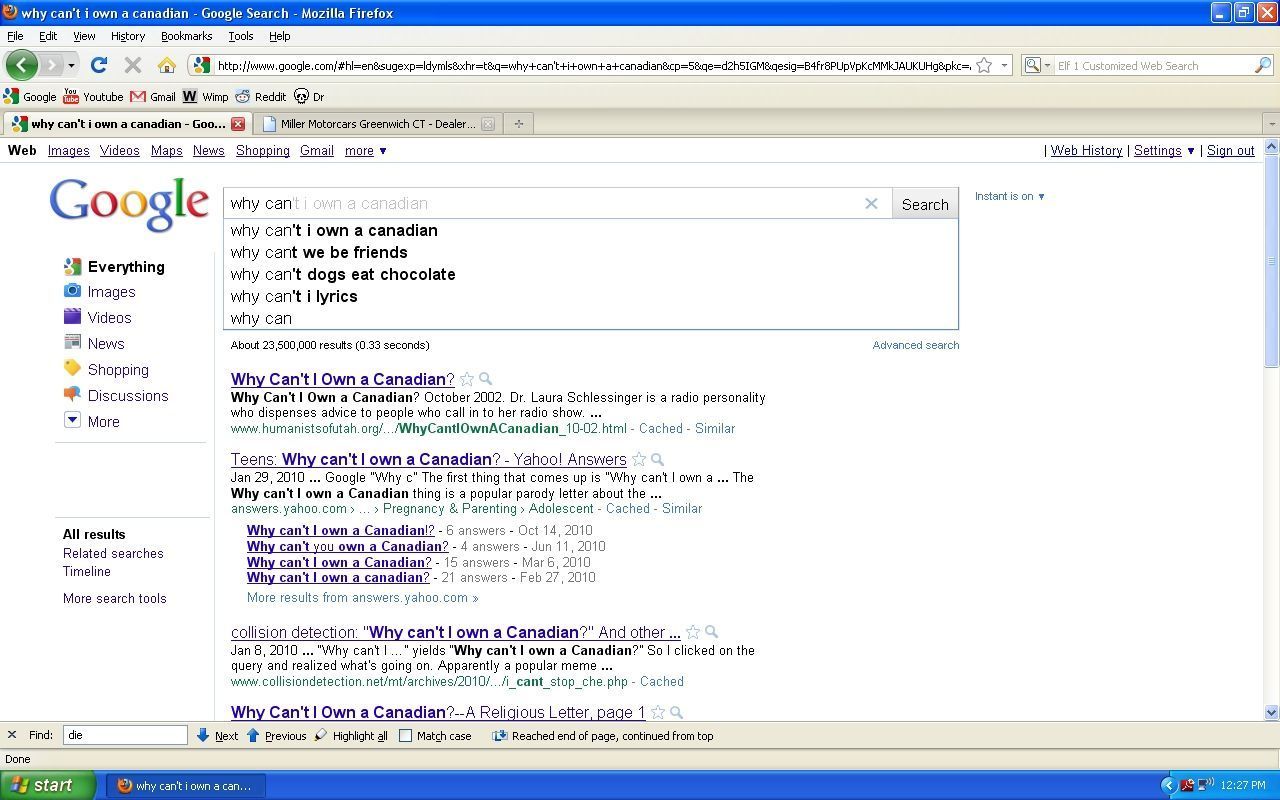Star the collision detection result
This screenshot has height=800, width=1280.
(x=692, y=632)
